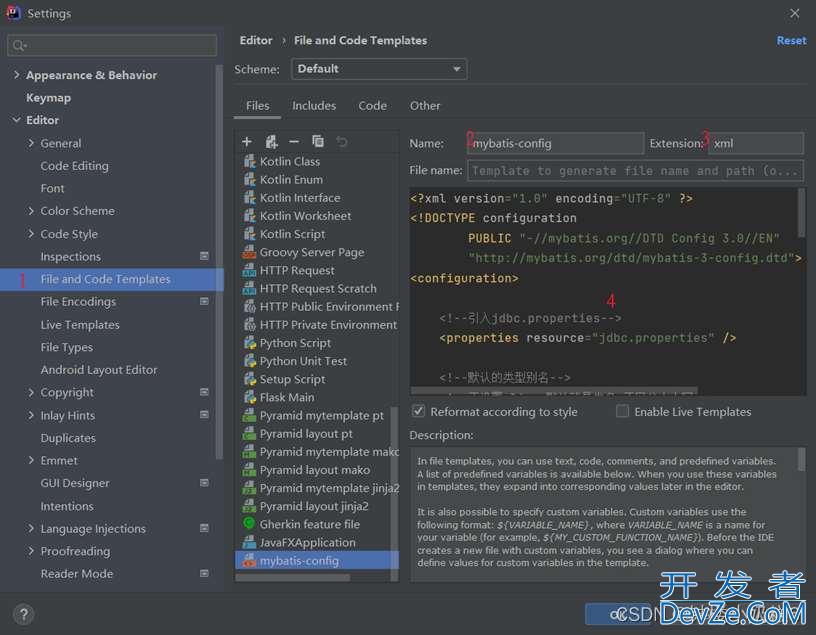Expand the General settings node
816x635 pixels.
point(31,143)
